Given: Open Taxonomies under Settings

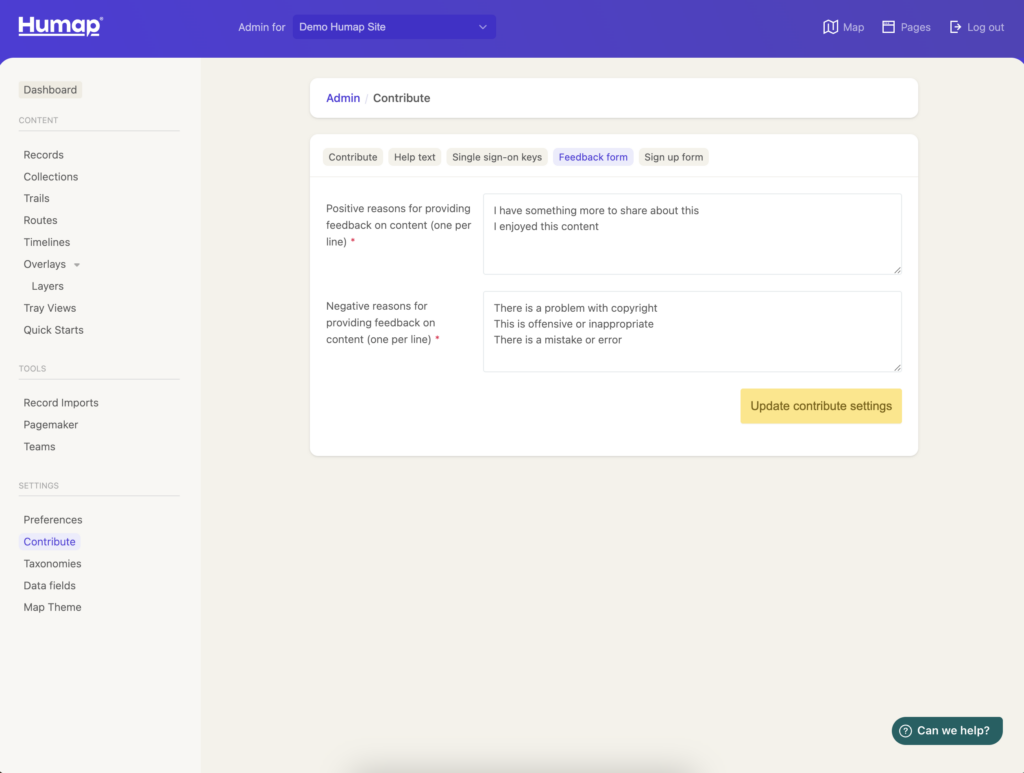Looking at the screenshot, I should pyautogui.click(x=53, y=563).
